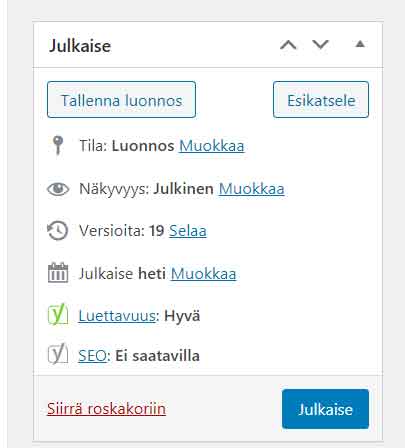Collapse the Julkaise panel with triangle toggle
The image size is (405, 448).
point(360,44)
